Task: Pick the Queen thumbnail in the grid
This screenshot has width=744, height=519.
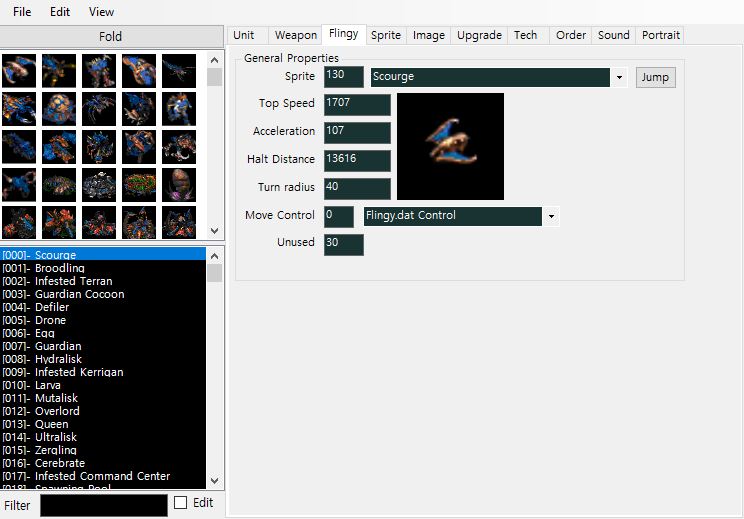Action: tap(139, 147)
